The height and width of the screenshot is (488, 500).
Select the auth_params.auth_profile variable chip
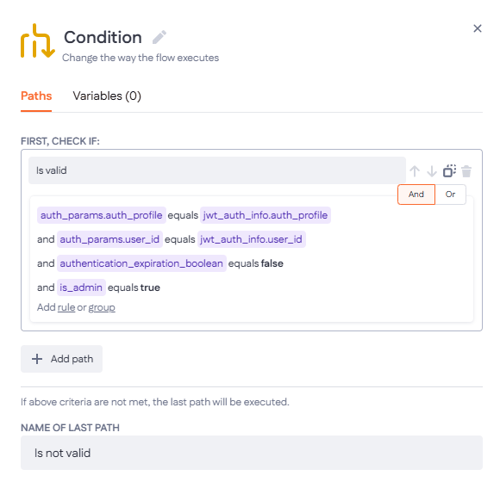click(x=101, y=215)
